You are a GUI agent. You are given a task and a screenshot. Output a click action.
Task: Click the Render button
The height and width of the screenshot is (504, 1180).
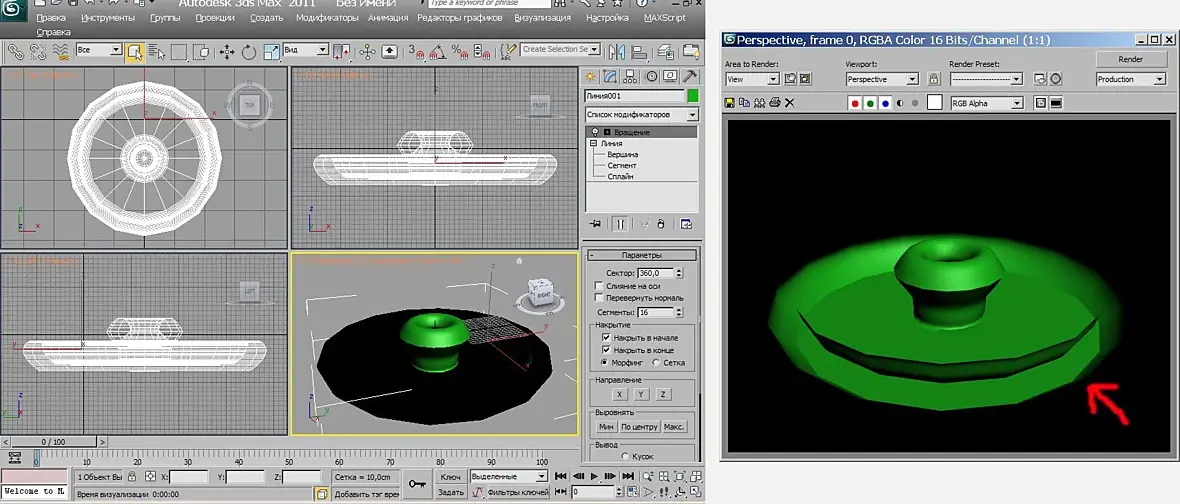pos(1130,59)
